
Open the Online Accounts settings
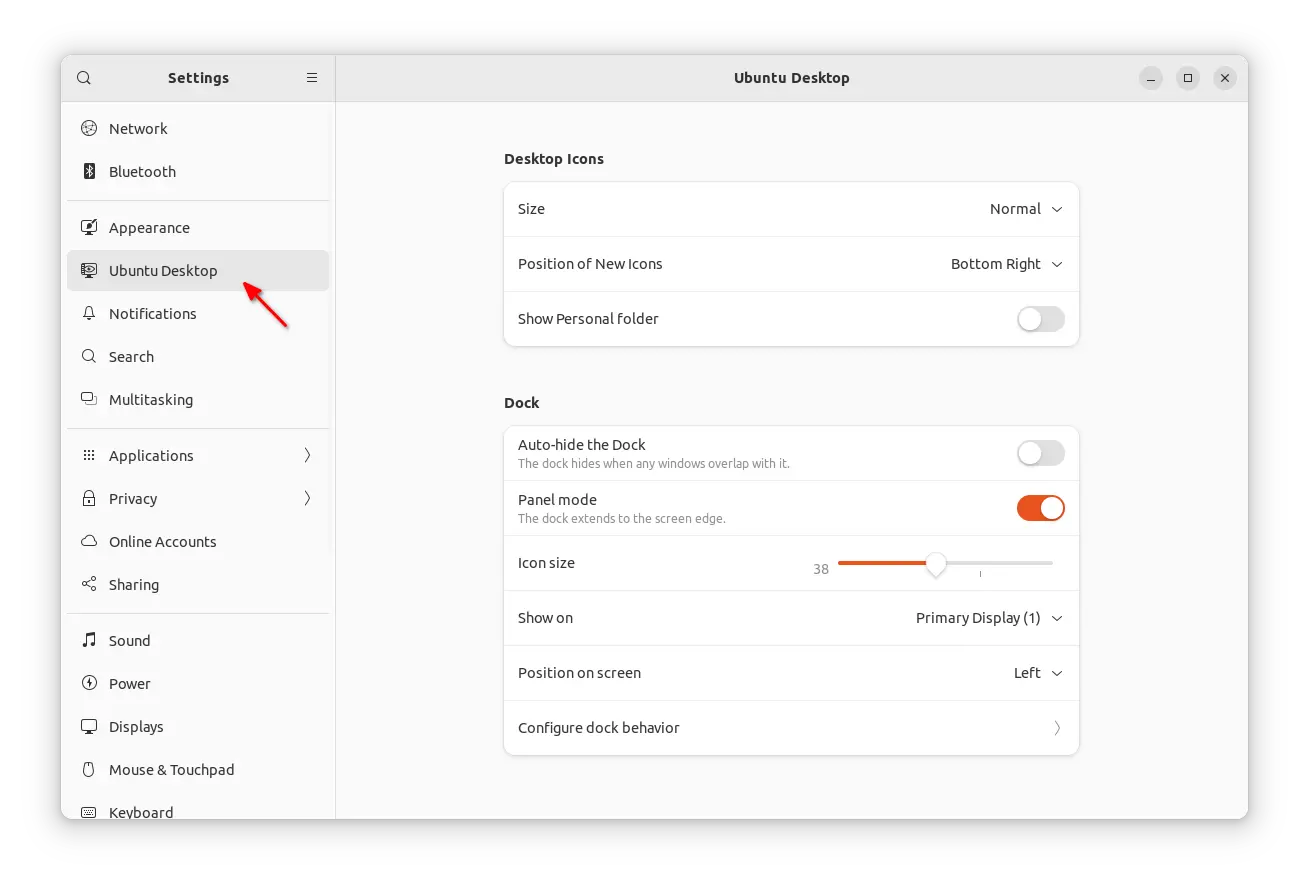(162, 541)
